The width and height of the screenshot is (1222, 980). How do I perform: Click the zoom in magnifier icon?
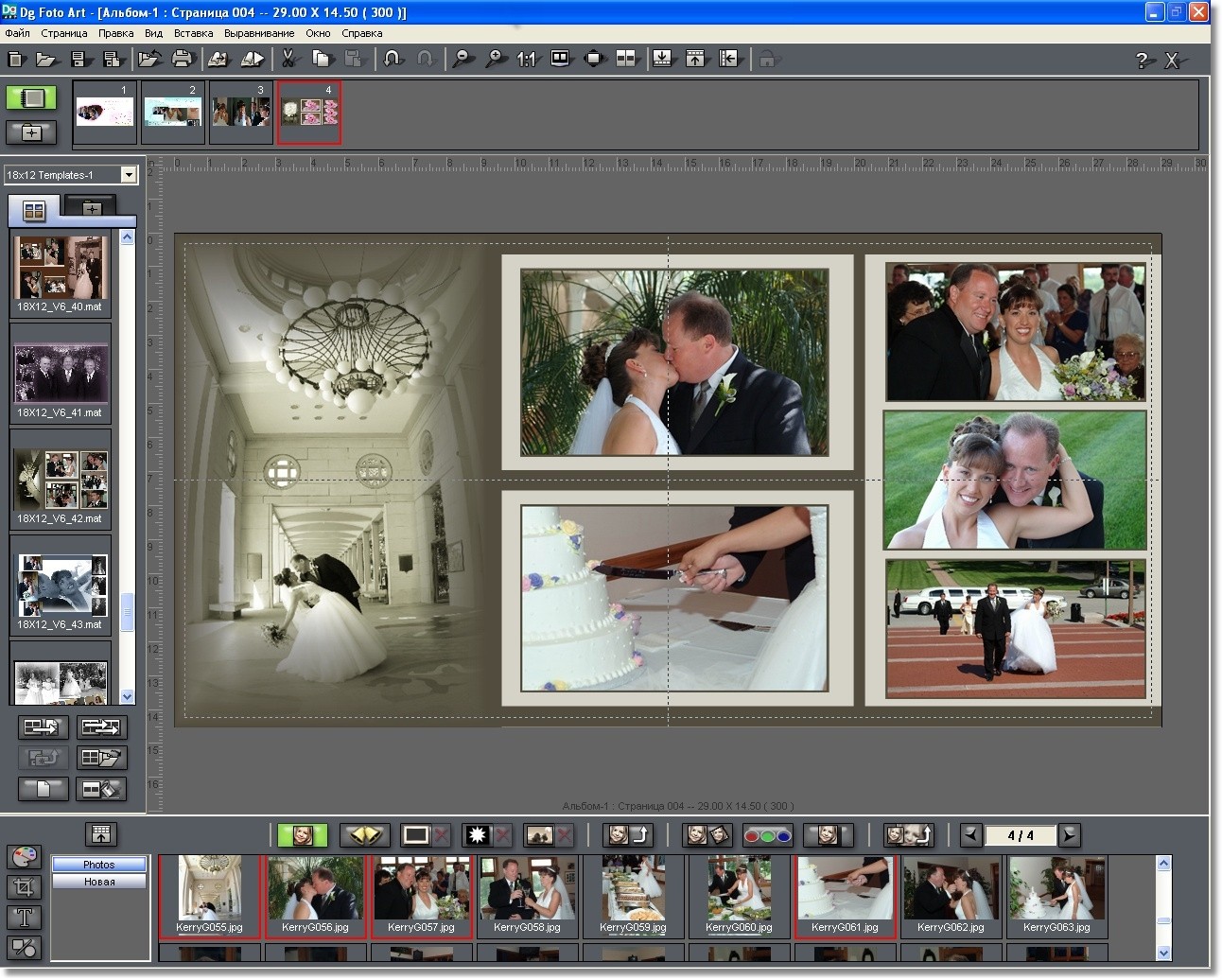coord(495,59)
